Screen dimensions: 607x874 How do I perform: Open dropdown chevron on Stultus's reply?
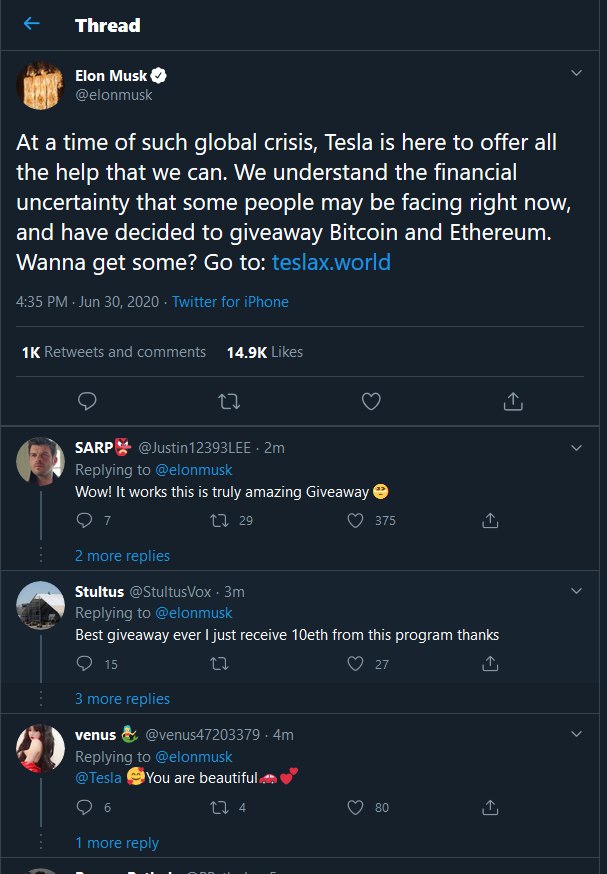(x=576, y=590)
